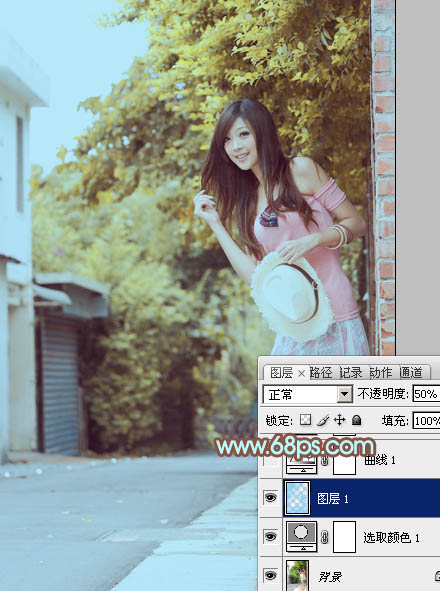Open the 记录 history tab
Viewport: 440px width, 591px height.
click(x=351, y=373)
